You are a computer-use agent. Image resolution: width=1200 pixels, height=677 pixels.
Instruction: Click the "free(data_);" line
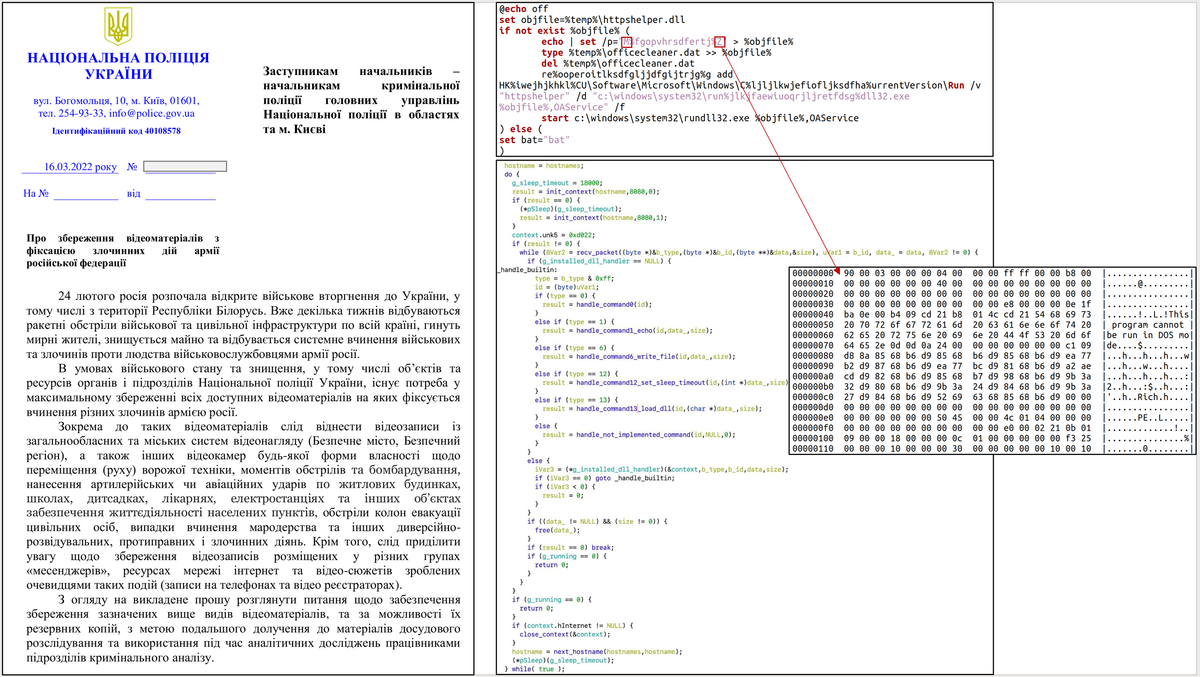click(x=557, y=530)
